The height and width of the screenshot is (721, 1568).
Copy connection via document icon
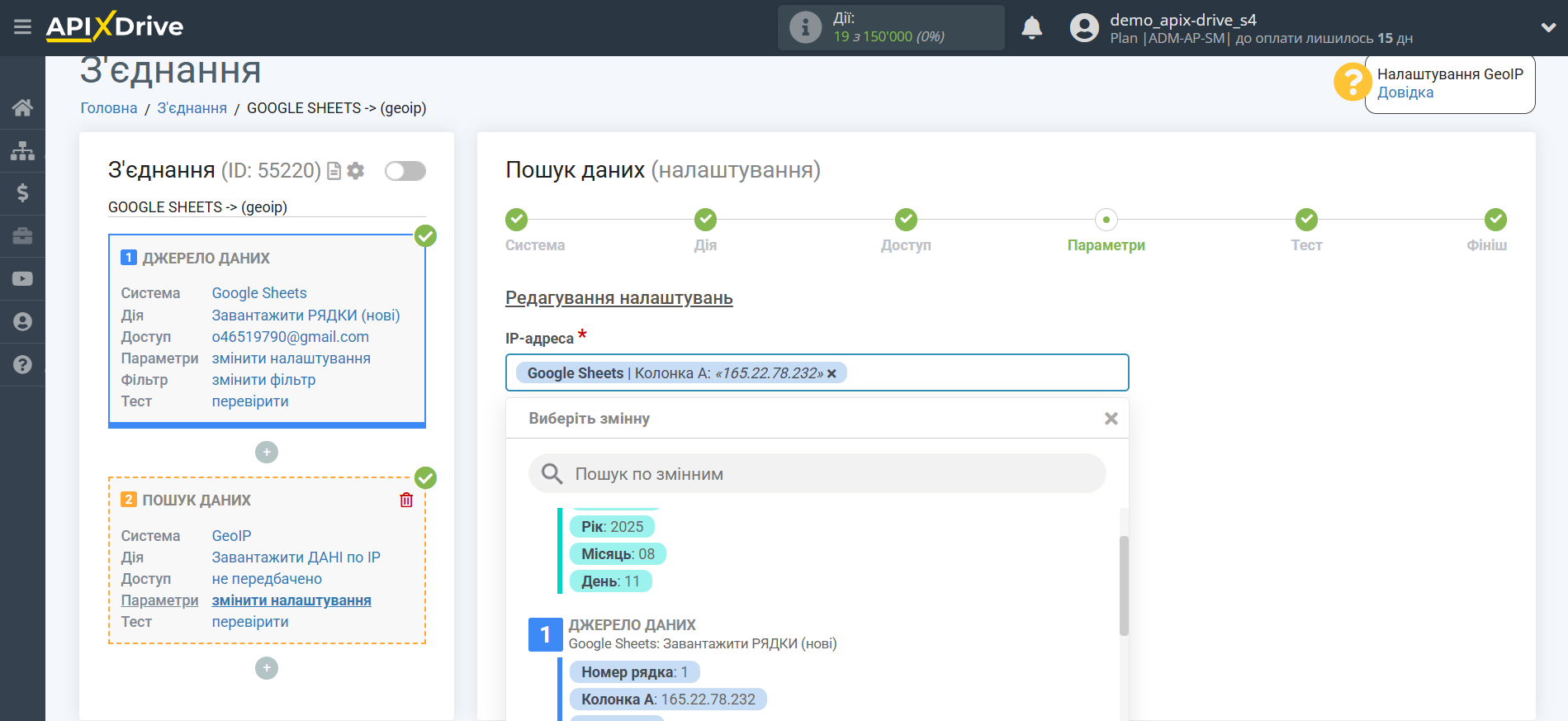pyautogui.click(x=334, y=171)
